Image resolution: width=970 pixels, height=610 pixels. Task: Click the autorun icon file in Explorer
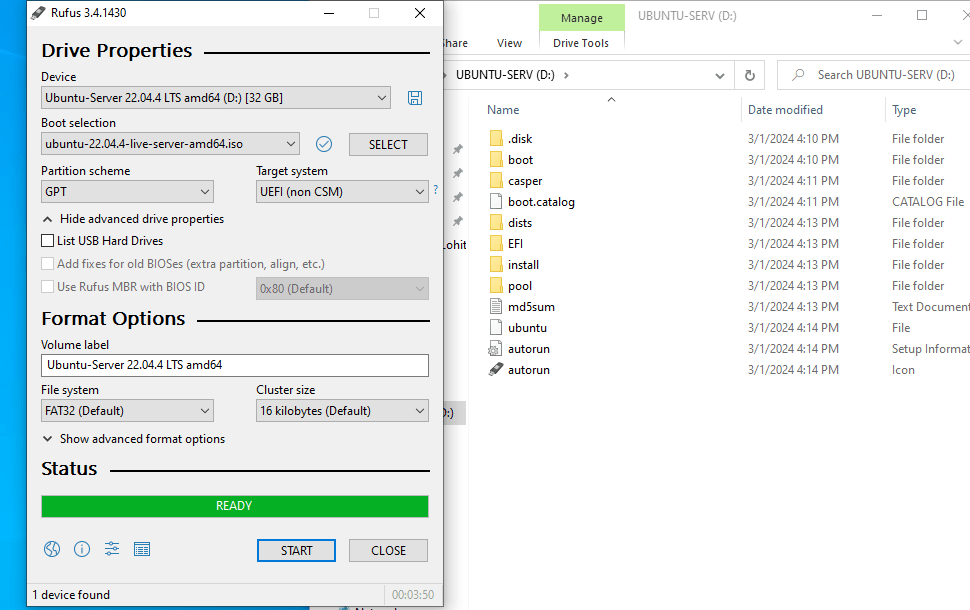pyautogui.click(x=528, y=370)
